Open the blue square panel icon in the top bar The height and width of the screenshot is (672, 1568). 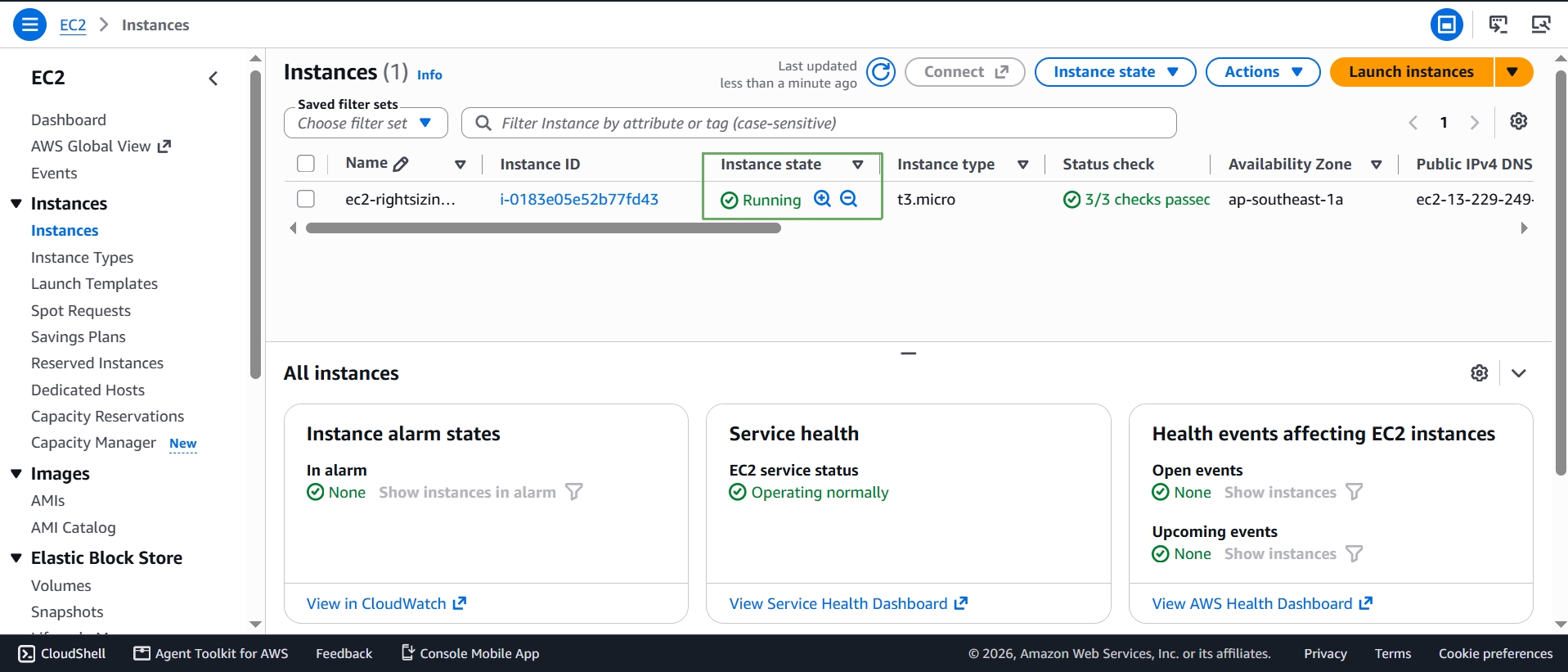pos(1447,25)
